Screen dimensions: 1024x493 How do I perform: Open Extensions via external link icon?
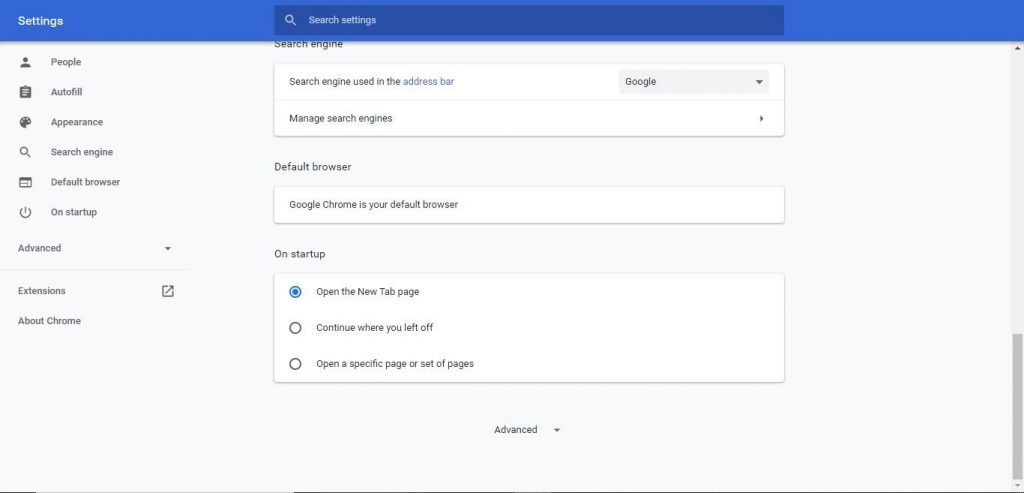(168, 291)
